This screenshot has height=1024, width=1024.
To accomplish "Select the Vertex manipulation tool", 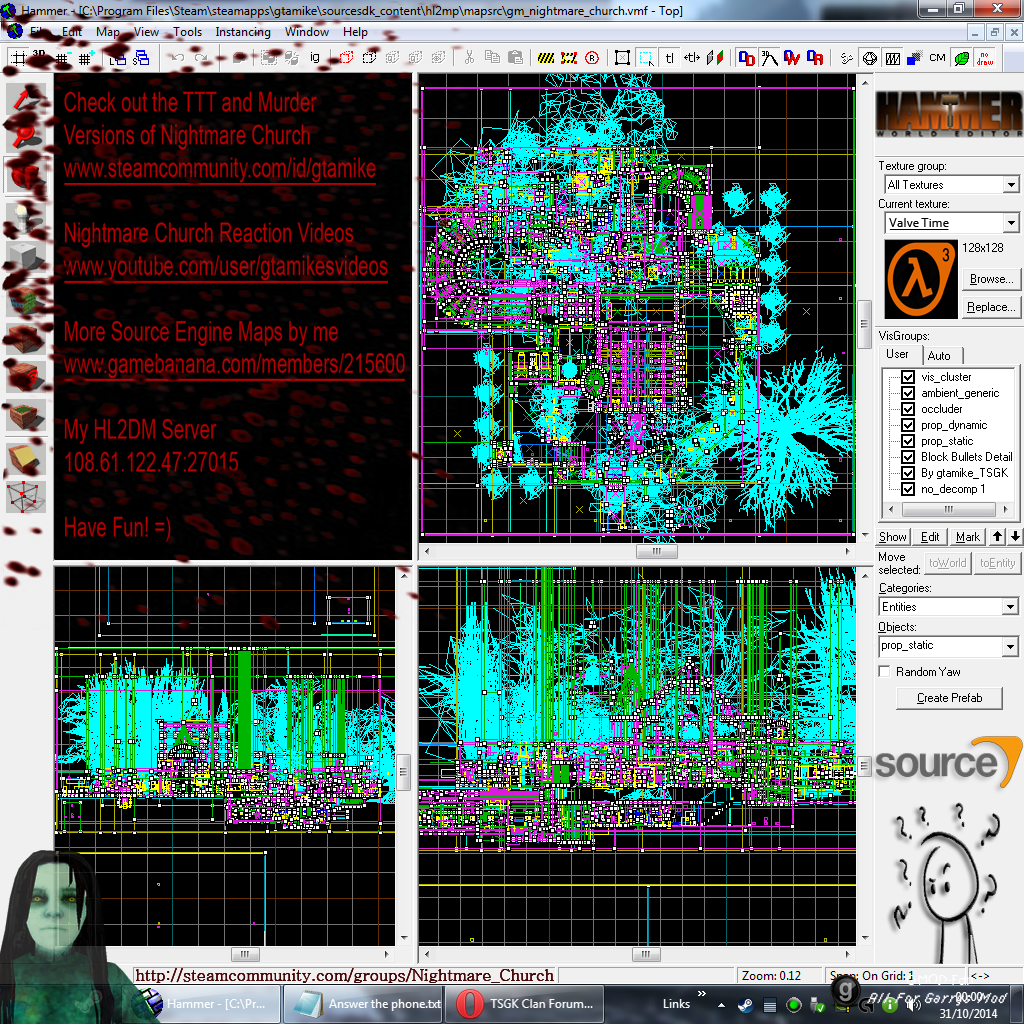I will point(26,497).
